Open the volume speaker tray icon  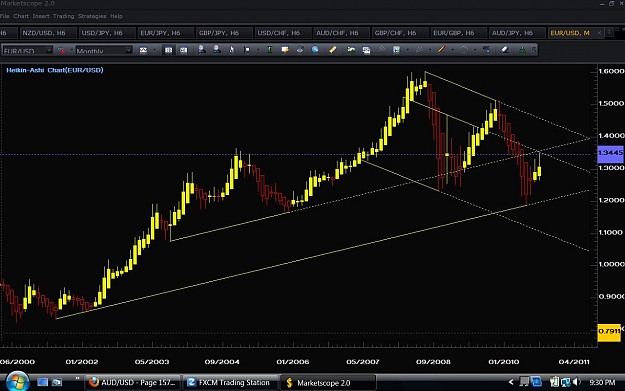(x=576, y=383)
